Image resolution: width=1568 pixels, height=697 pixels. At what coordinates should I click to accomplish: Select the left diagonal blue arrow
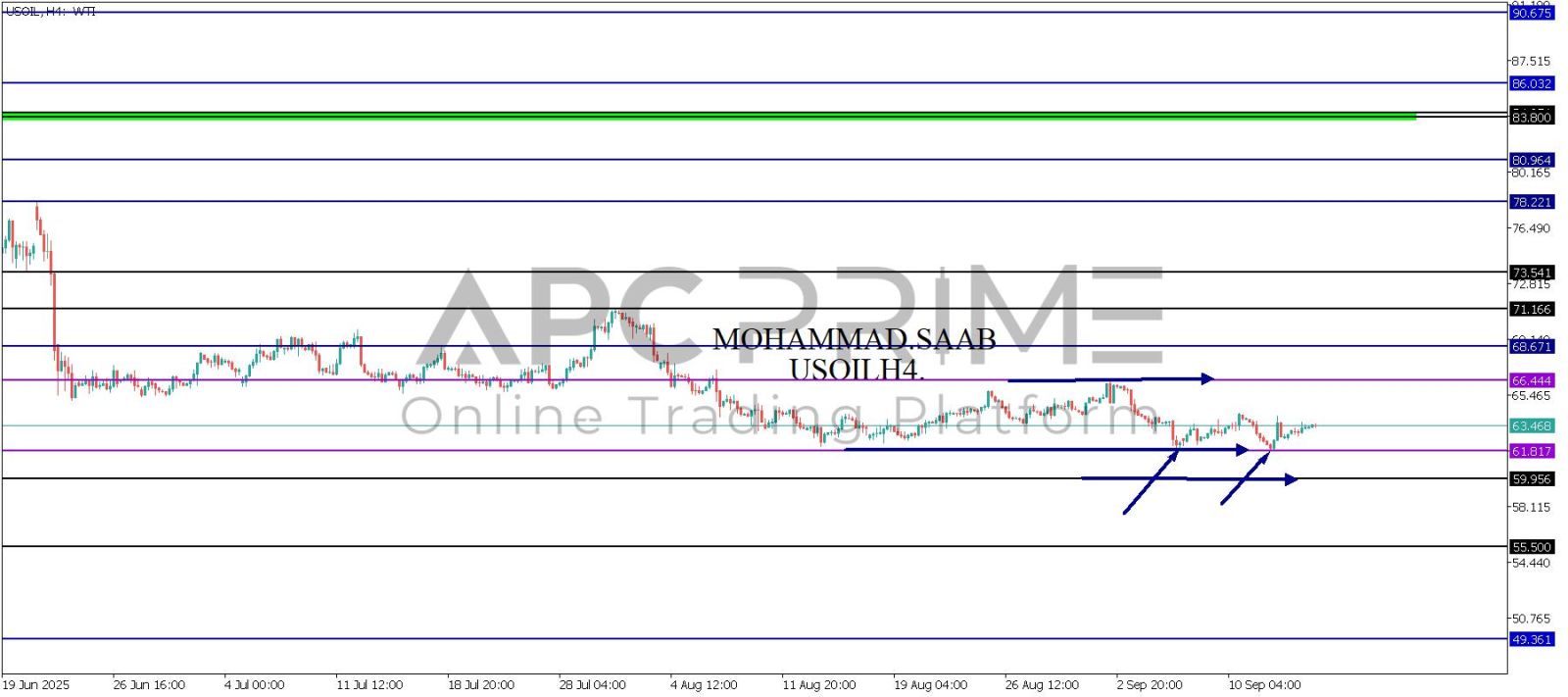[1151, 480]
